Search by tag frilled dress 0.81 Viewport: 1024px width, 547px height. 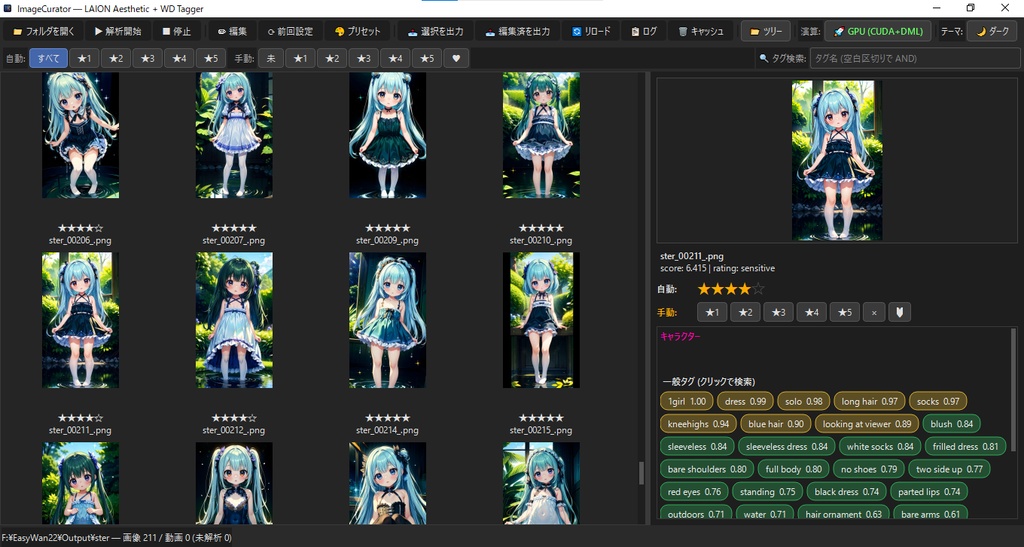[965, 446]
